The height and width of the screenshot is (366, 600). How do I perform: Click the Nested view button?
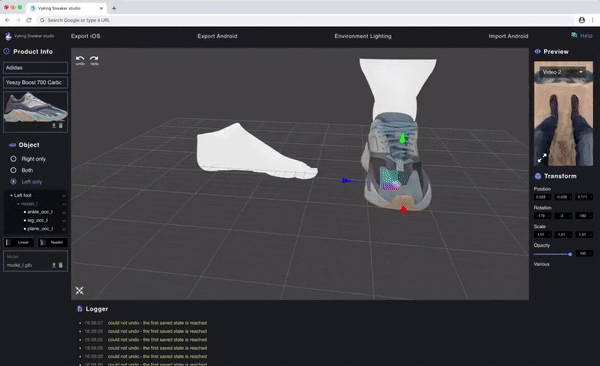point(53,242)
